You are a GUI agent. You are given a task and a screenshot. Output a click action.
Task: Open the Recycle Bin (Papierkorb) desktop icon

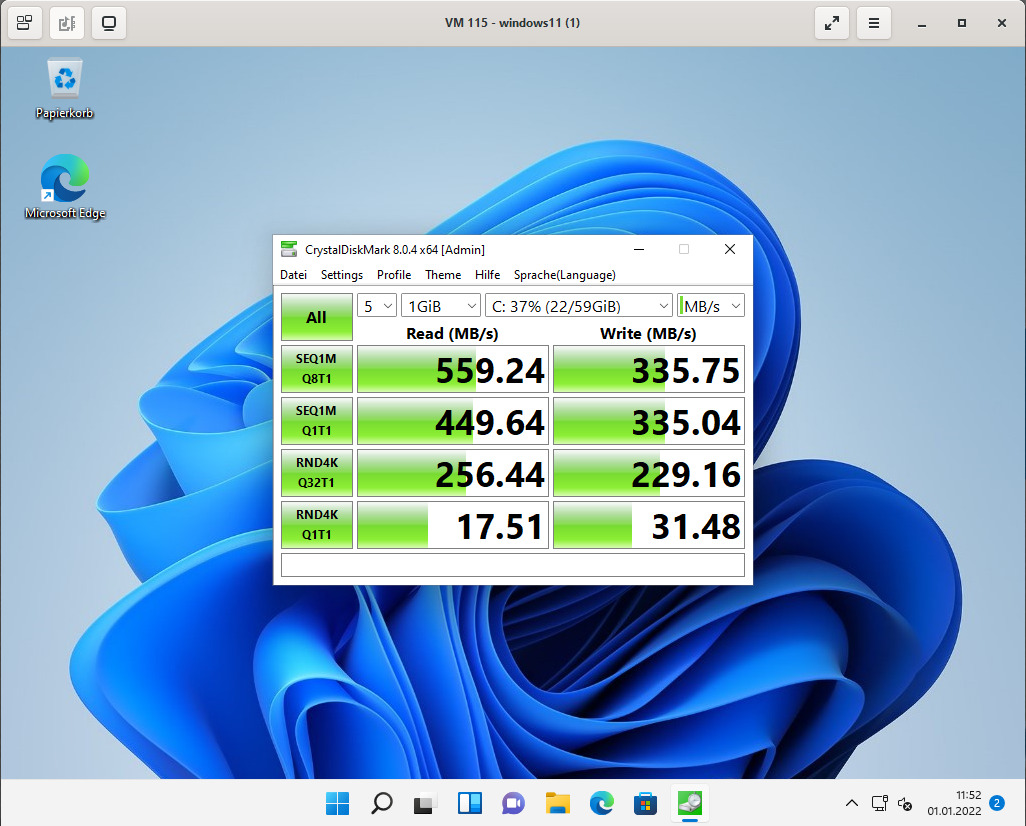coord(64,90)
